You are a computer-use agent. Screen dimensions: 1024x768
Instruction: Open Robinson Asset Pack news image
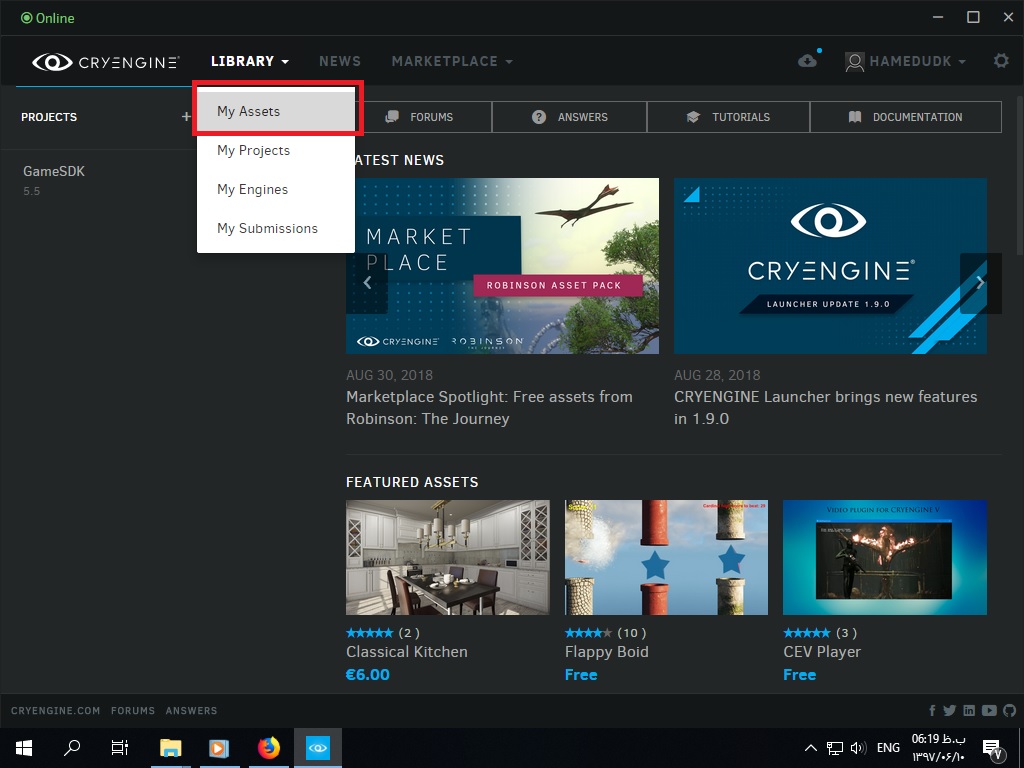[x=502, y=266]
